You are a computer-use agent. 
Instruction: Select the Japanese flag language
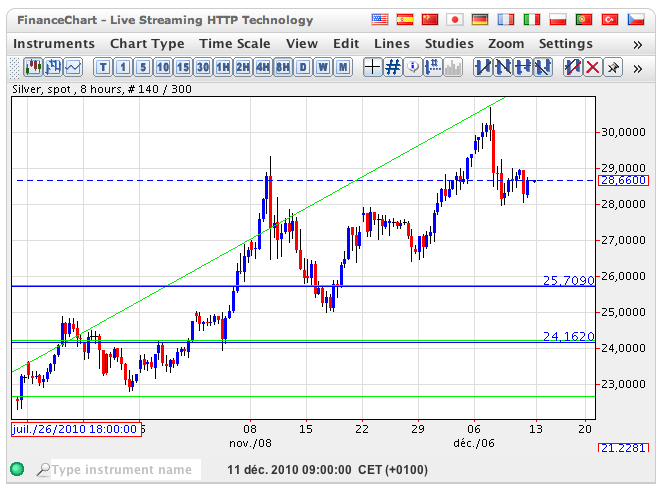click(x=454, y=20)
